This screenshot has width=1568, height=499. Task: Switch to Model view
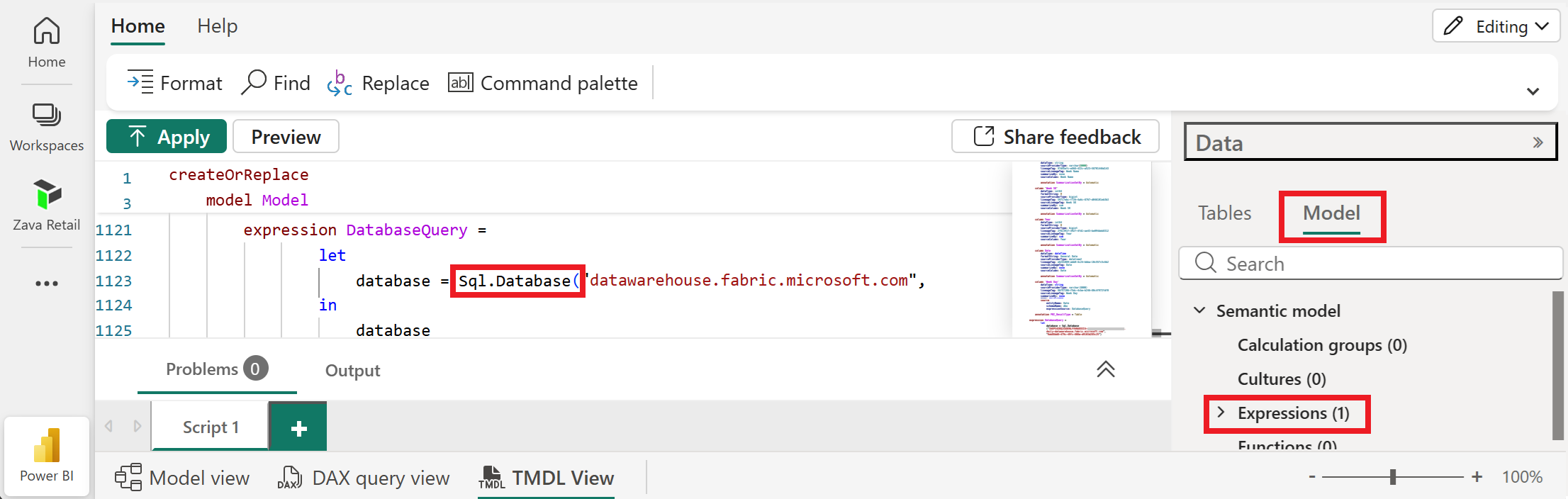coord(182,477)
